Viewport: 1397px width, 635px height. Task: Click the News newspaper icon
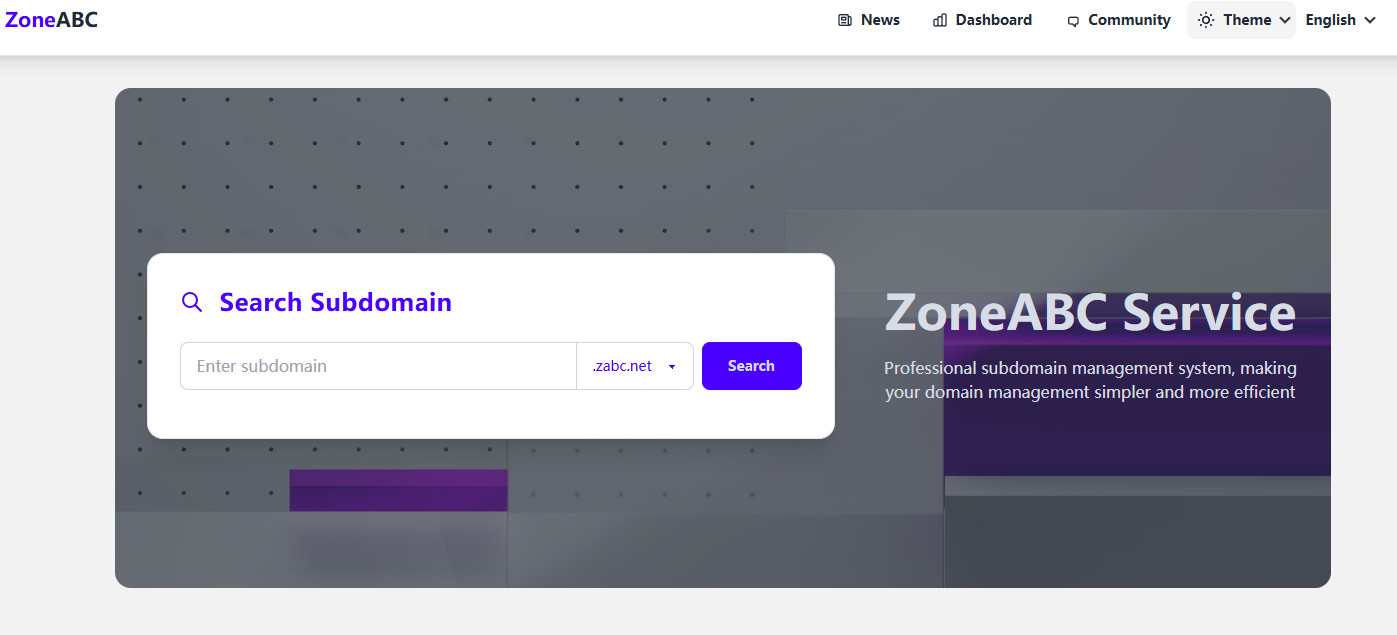845,20
